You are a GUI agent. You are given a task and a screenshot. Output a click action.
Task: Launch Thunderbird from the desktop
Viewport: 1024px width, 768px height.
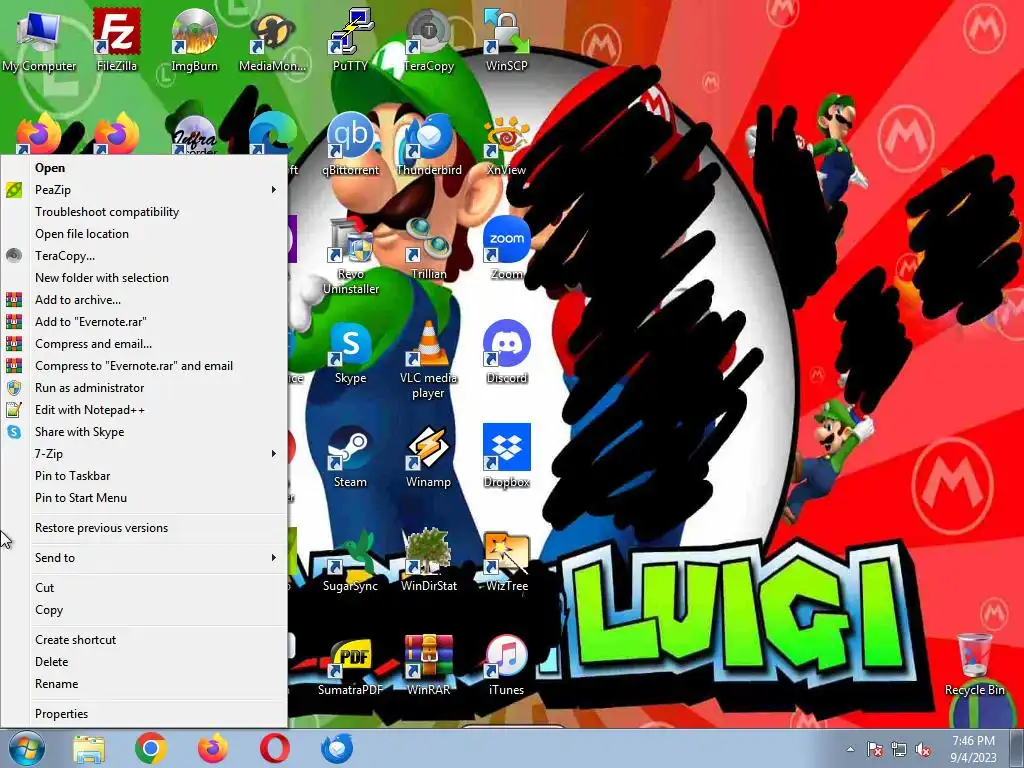(x=428, y=144)
